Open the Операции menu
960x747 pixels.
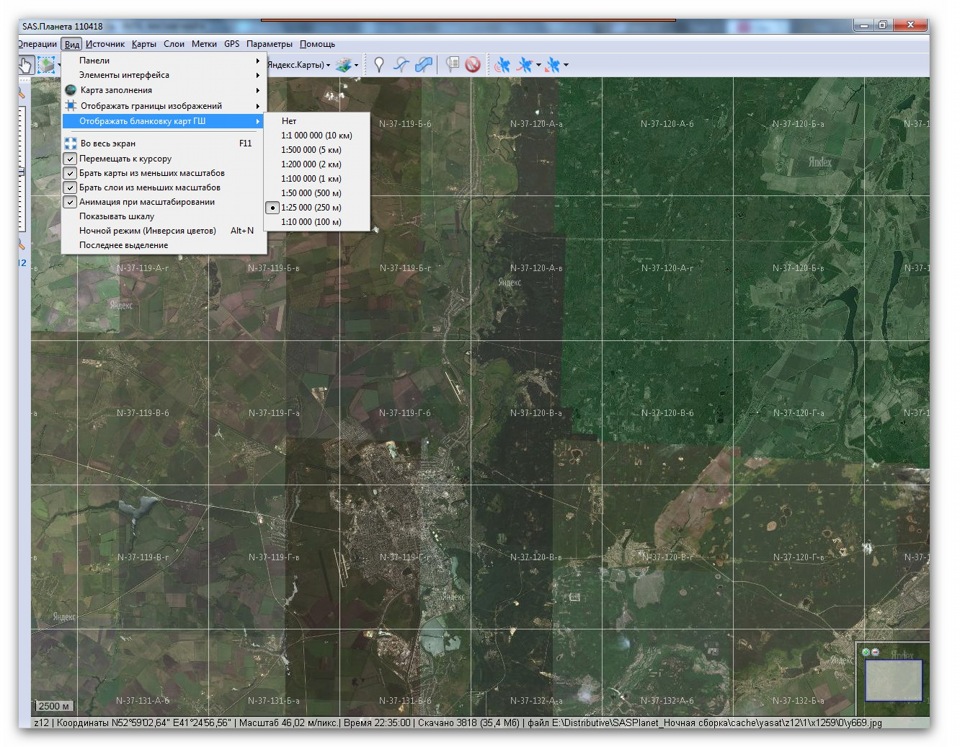tap(37, 44)
